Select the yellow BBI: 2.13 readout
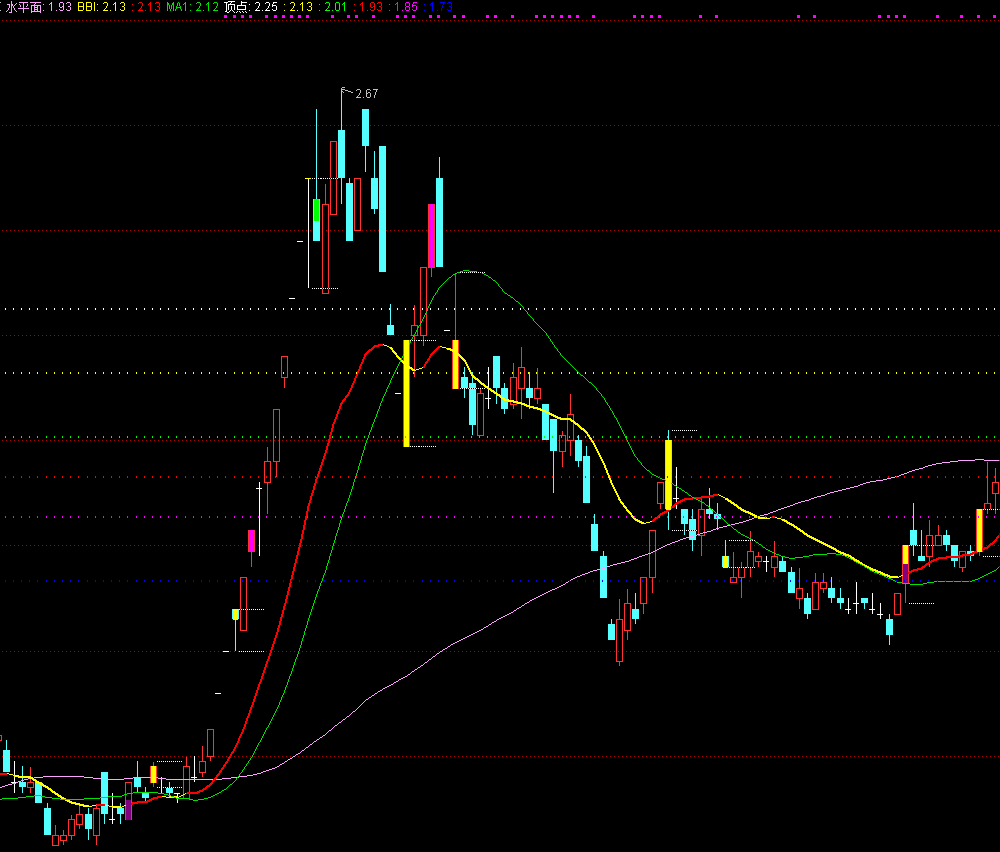The height and width of the screenshot is (852, 1000). click(x=101, y=7)
